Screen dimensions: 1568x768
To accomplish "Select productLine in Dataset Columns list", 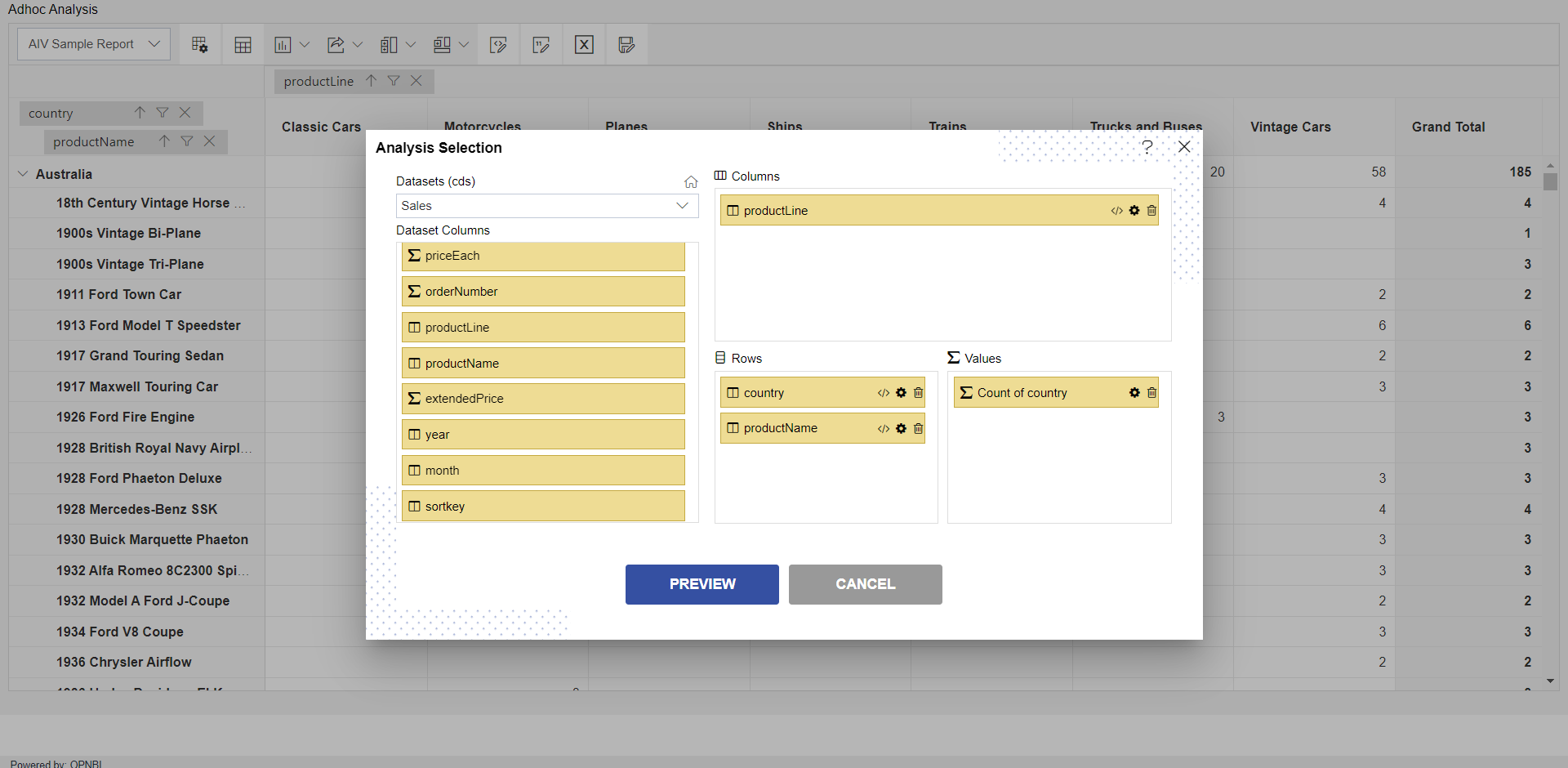I will tap(543, 328).
